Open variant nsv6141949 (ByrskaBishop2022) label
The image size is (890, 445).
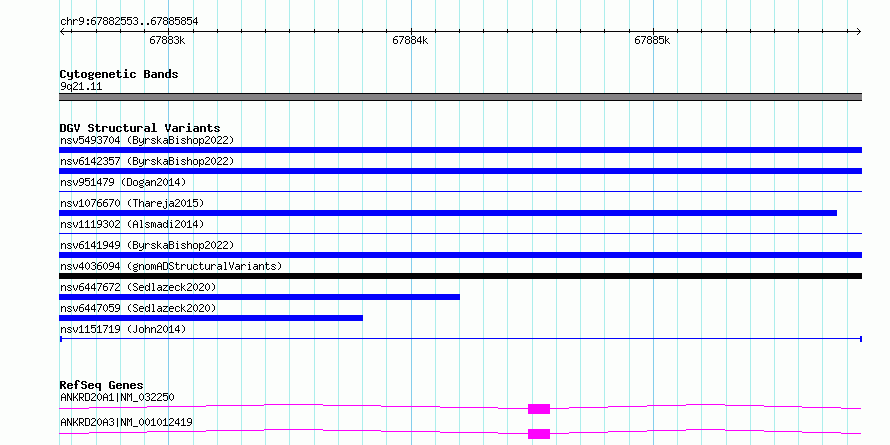pos(147,245)
